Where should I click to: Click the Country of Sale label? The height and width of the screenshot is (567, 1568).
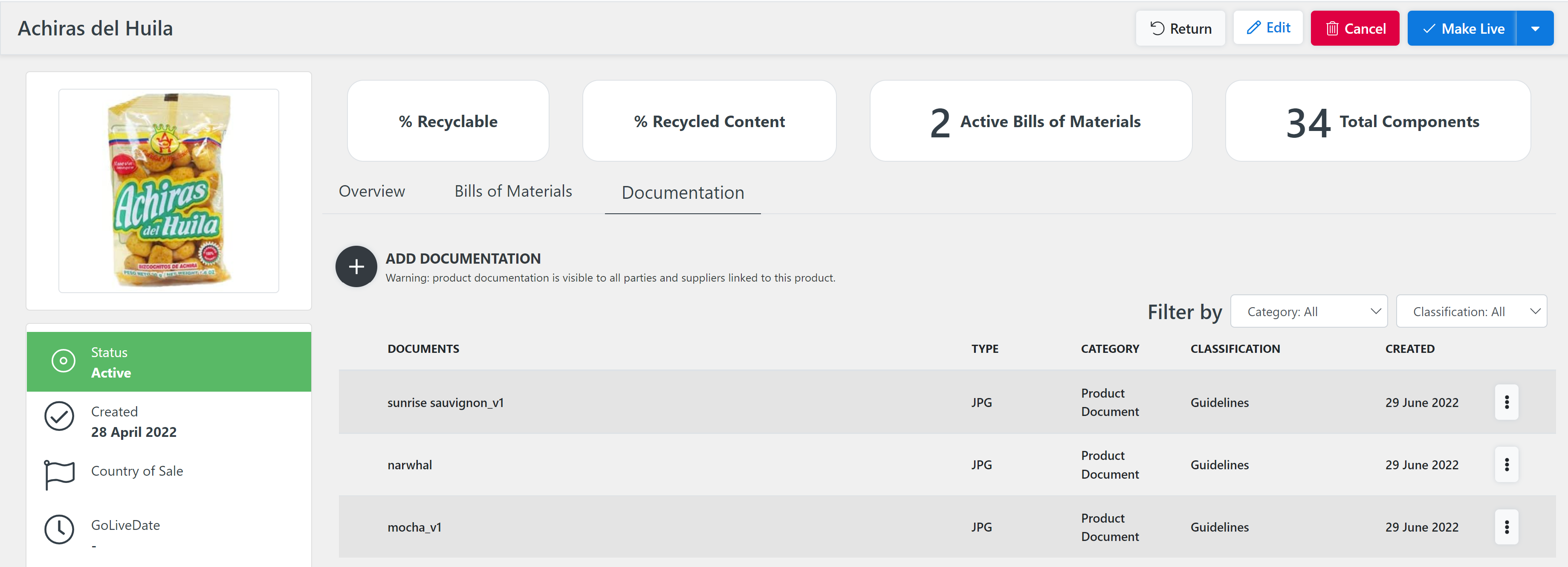(137, 471)
